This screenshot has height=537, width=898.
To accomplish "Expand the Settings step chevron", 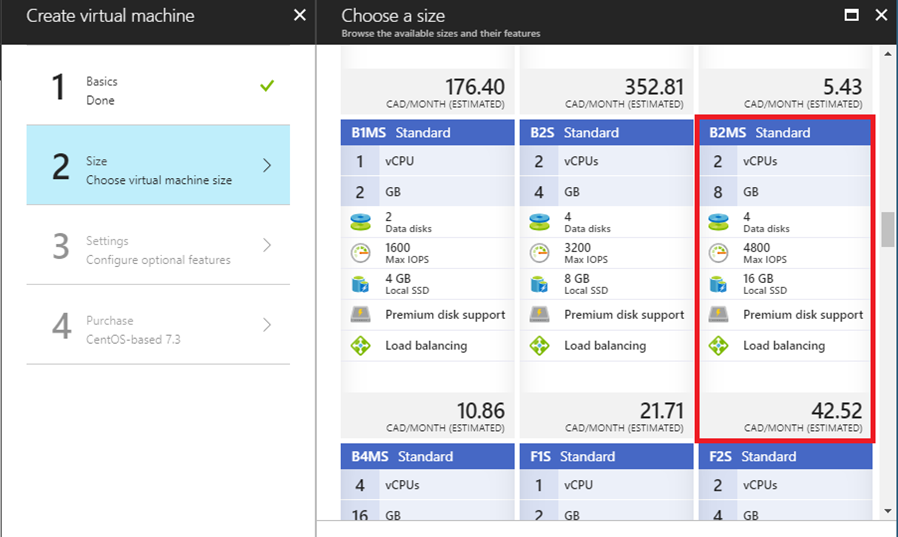I will pyautogui.click(x=267, y=245).
